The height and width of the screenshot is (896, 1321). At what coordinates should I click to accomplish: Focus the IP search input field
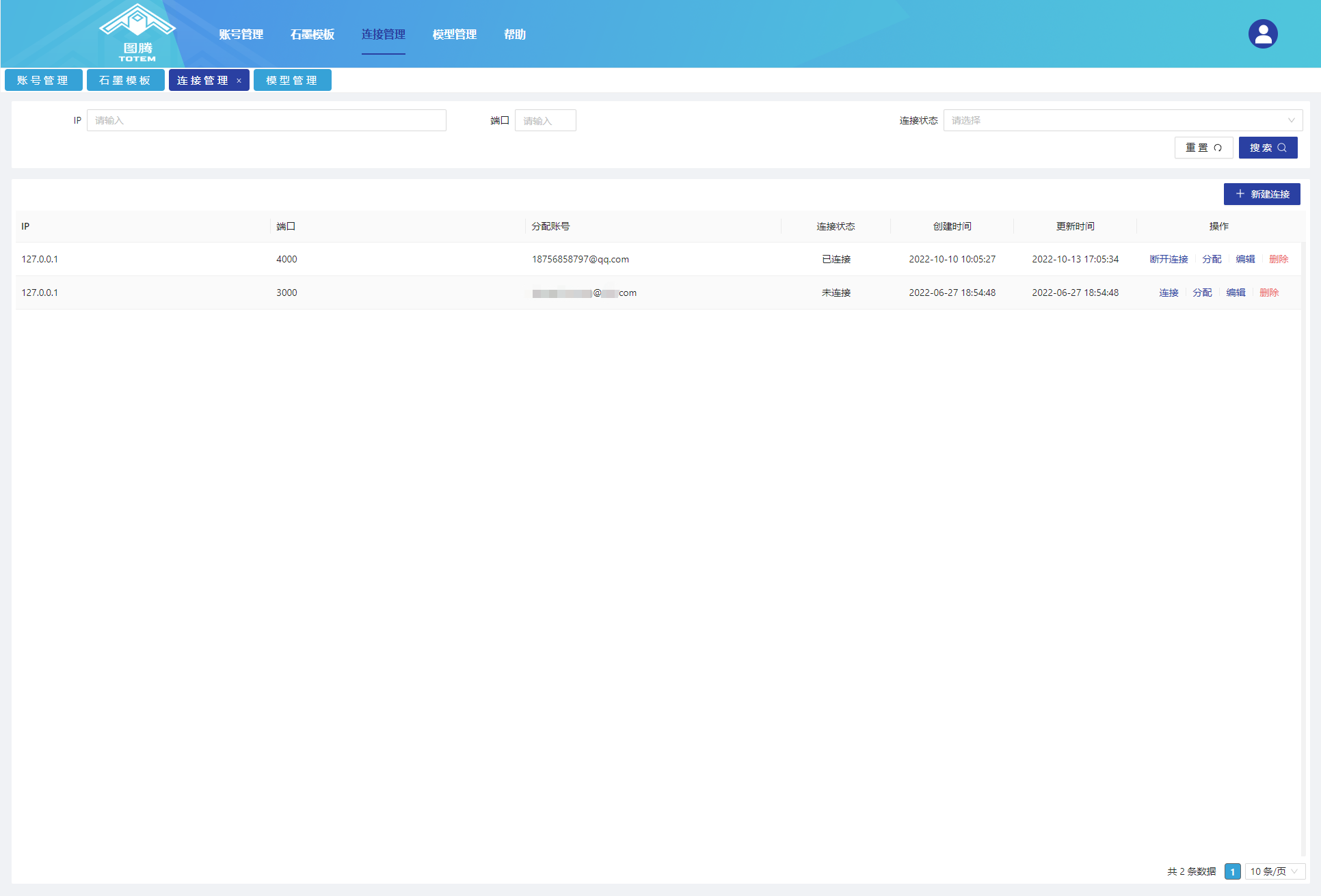pos(267,120)
